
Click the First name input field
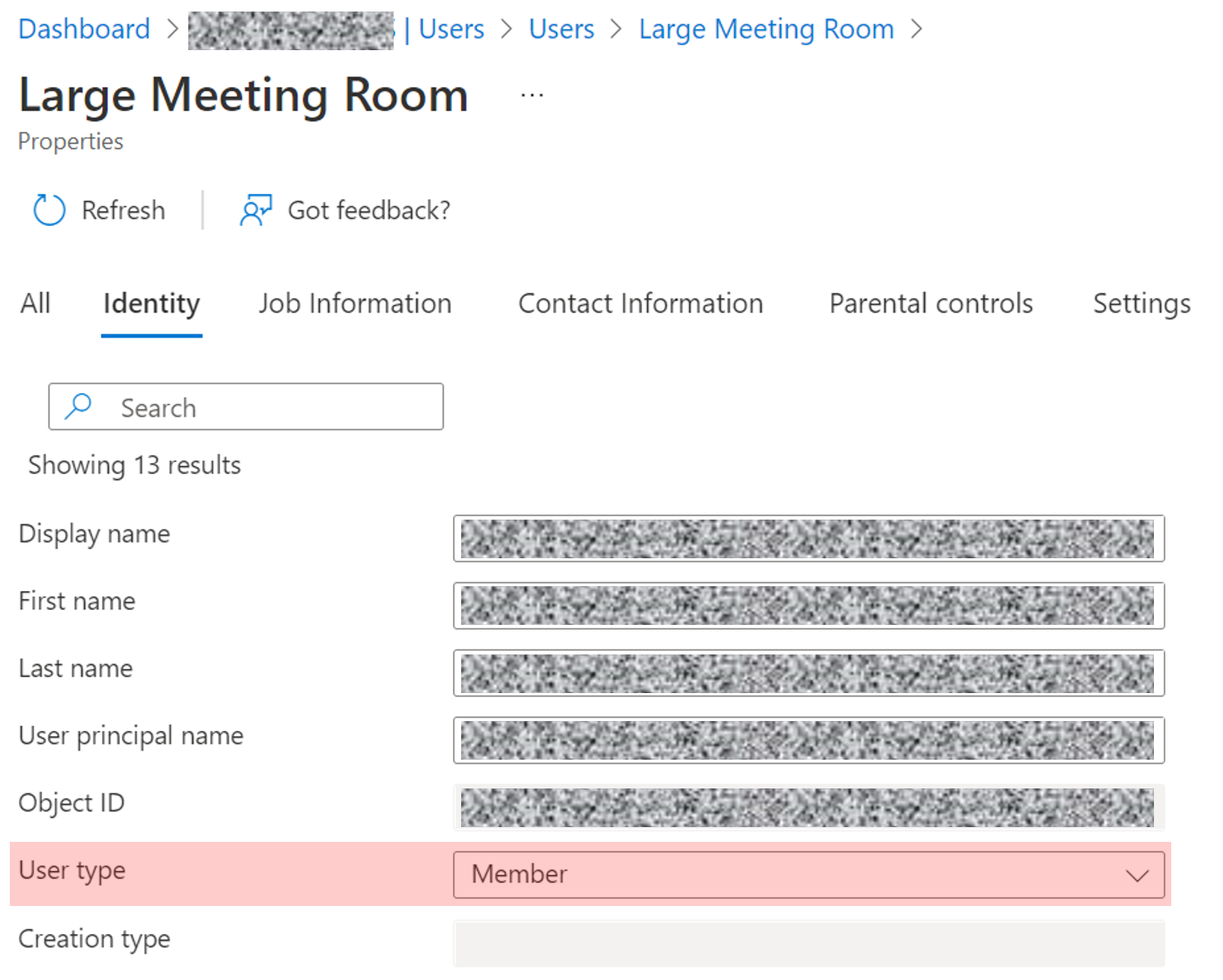[809, 606]
